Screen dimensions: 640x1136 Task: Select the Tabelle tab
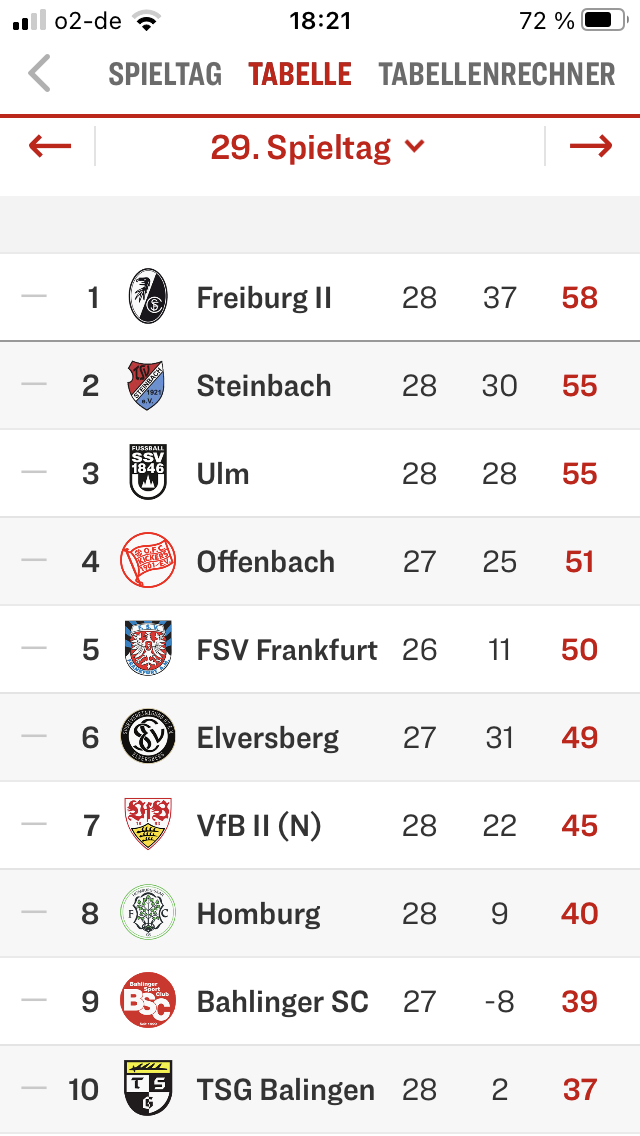(300, 74)
